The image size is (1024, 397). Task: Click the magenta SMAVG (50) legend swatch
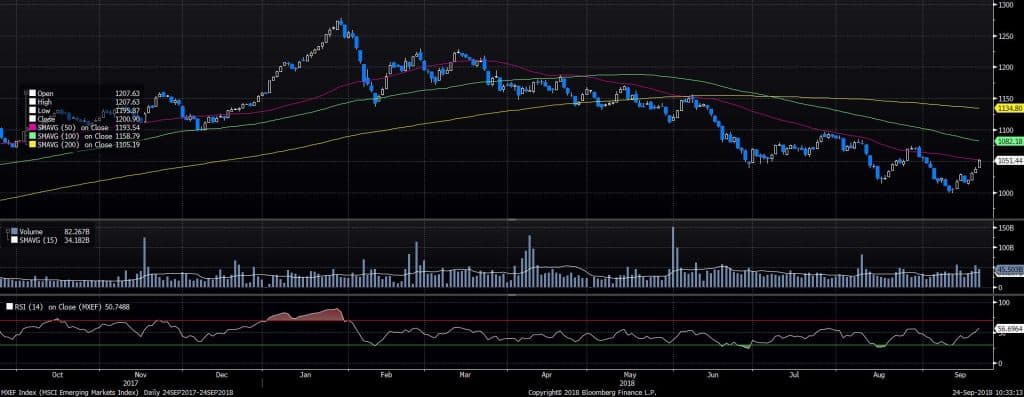coord(32,127)
